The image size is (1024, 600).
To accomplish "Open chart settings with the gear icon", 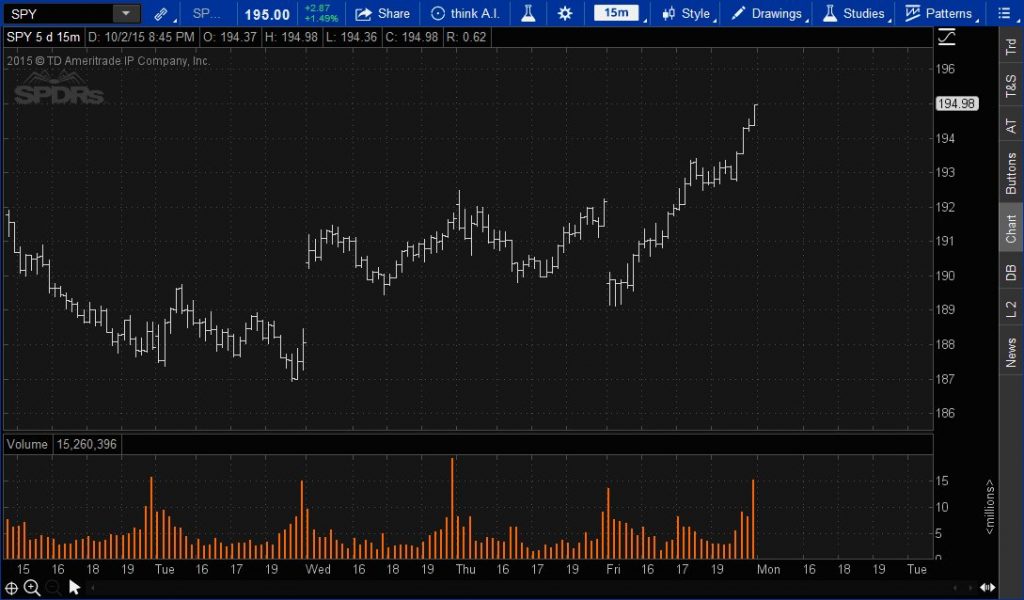I will (565, 14).
